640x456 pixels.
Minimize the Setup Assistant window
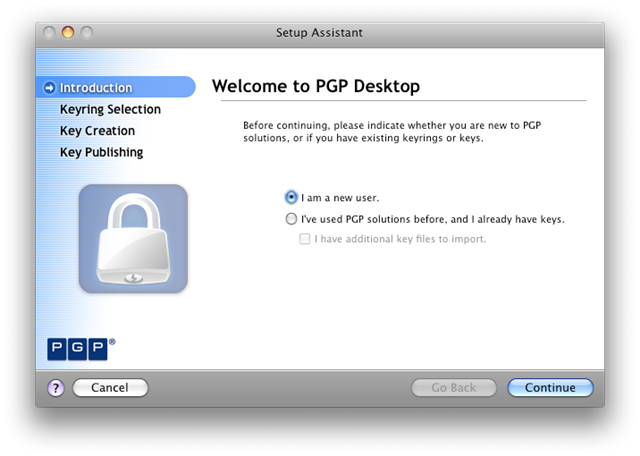pyautogui.click(x=68, y=32)
